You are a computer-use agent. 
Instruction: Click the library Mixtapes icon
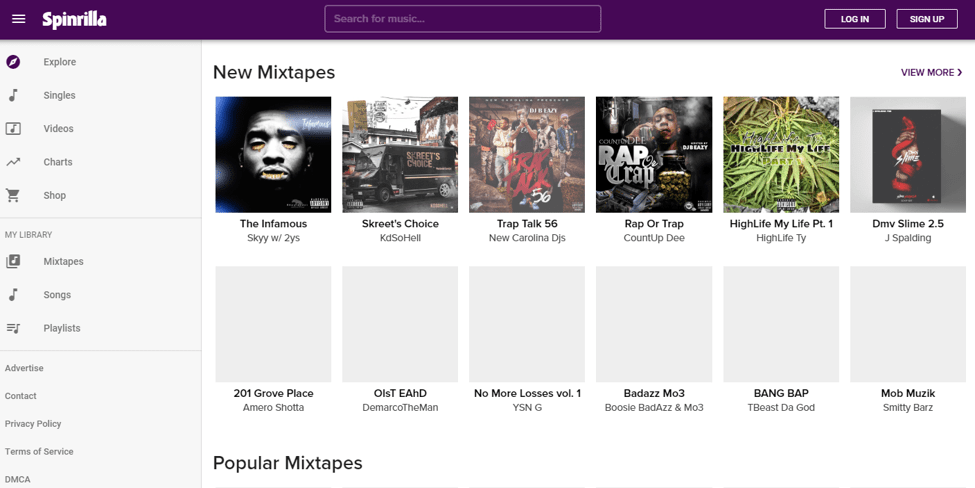13,262
